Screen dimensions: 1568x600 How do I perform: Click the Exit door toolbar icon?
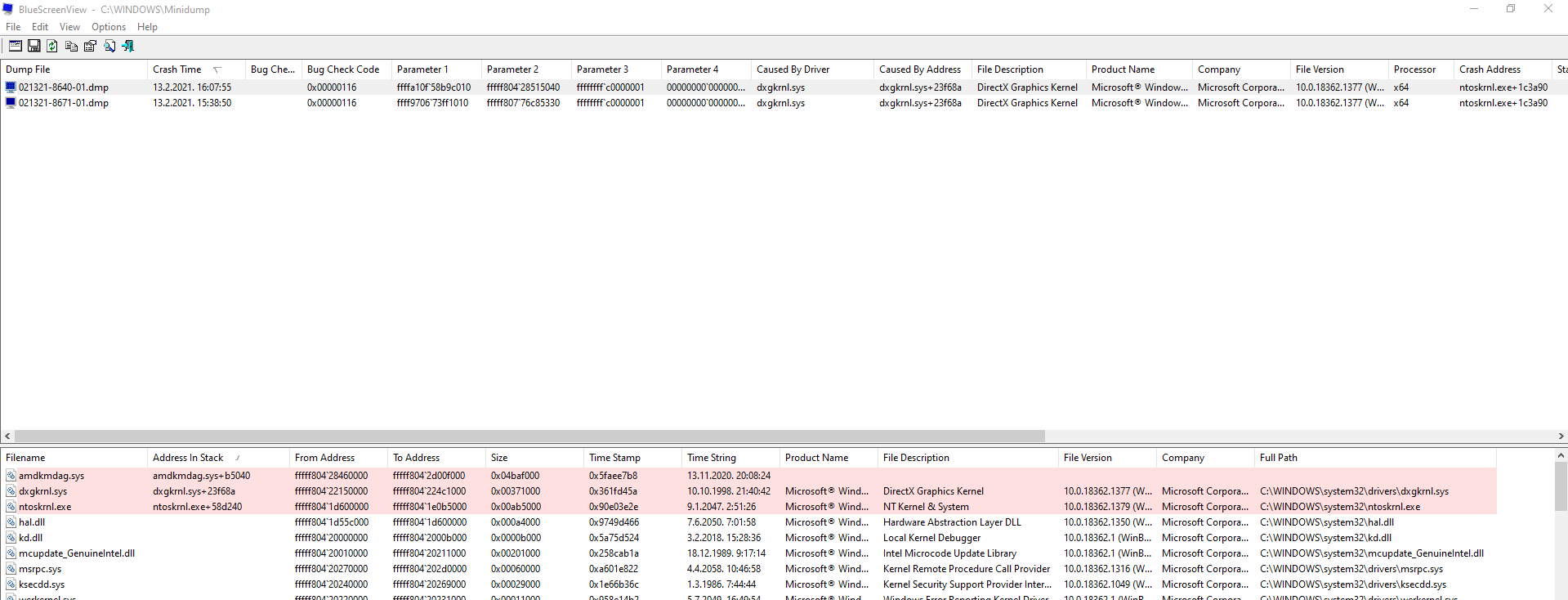tap(128, 47)
